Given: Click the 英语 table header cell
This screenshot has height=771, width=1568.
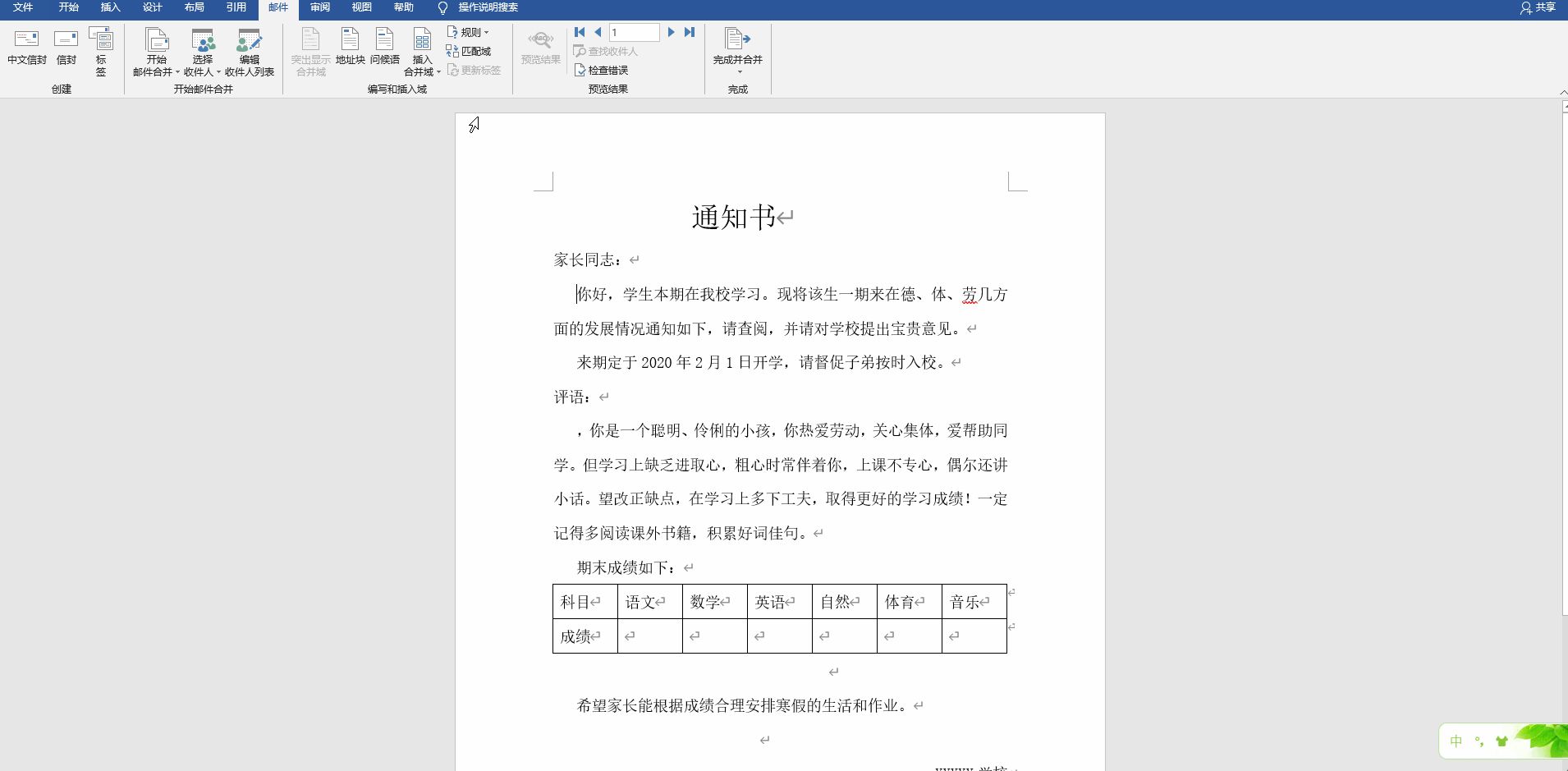Looking at the screenshot, I should (x=780, y=602).
